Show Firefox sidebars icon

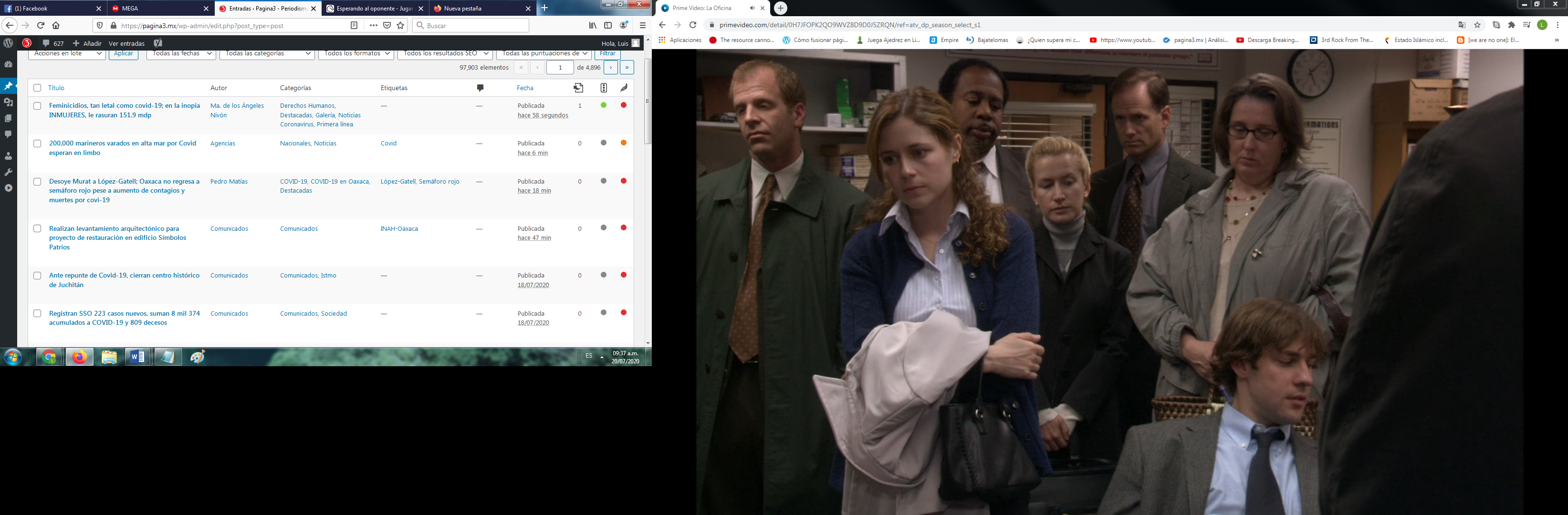(x=607, y=26)
